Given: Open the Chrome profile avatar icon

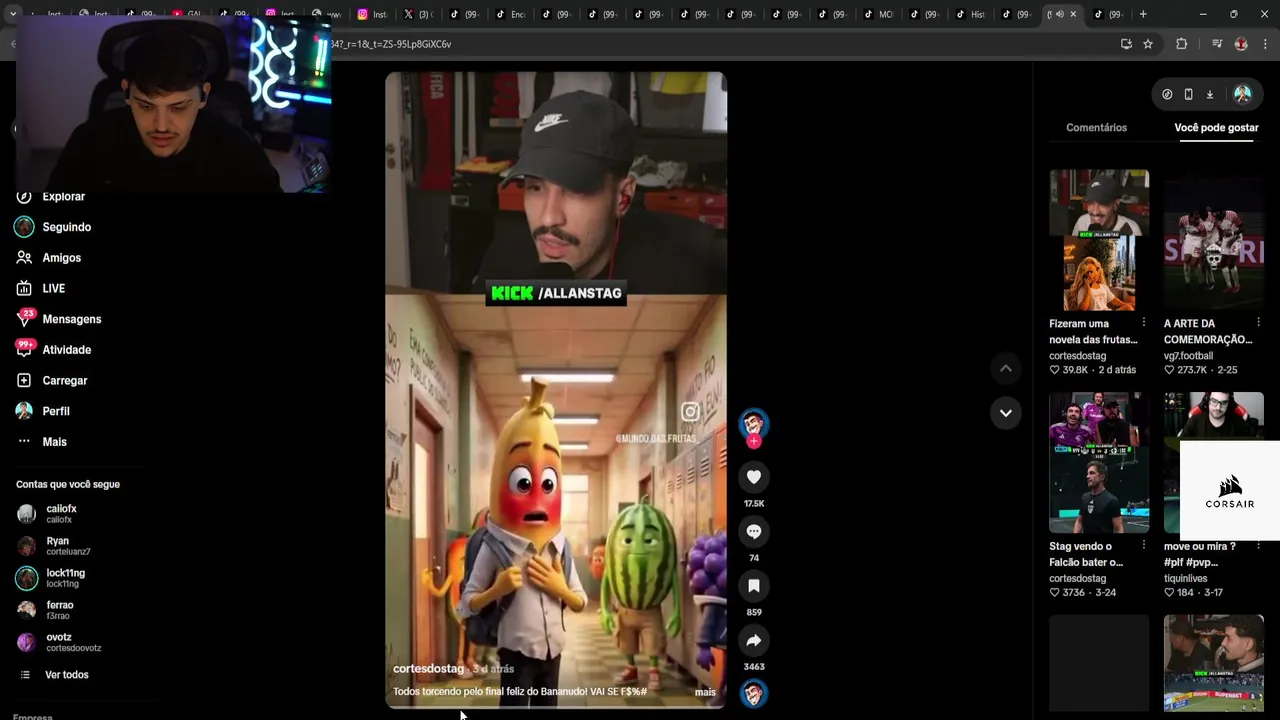Looking at the screenshot, I should [1241, 44].
